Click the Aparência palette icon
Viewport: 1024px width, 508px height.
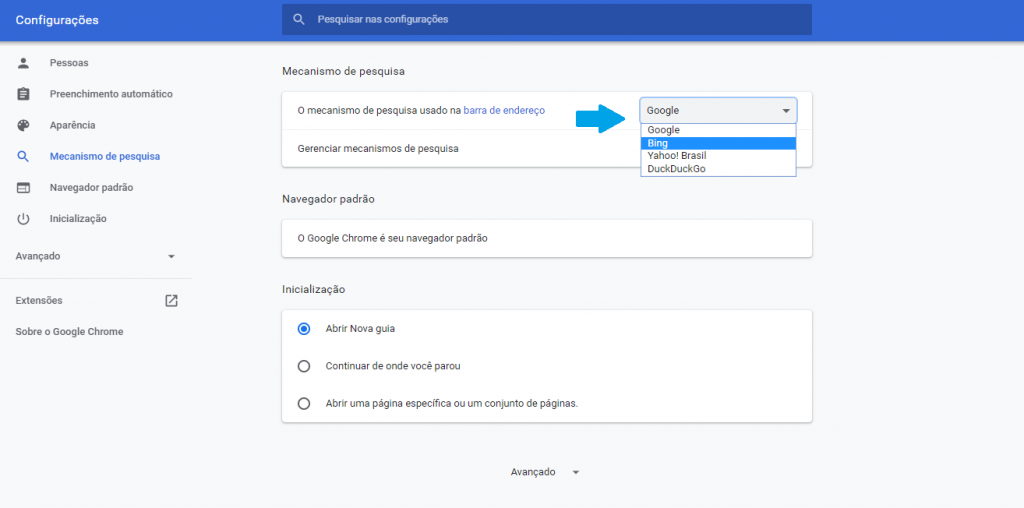click(24, 125)
